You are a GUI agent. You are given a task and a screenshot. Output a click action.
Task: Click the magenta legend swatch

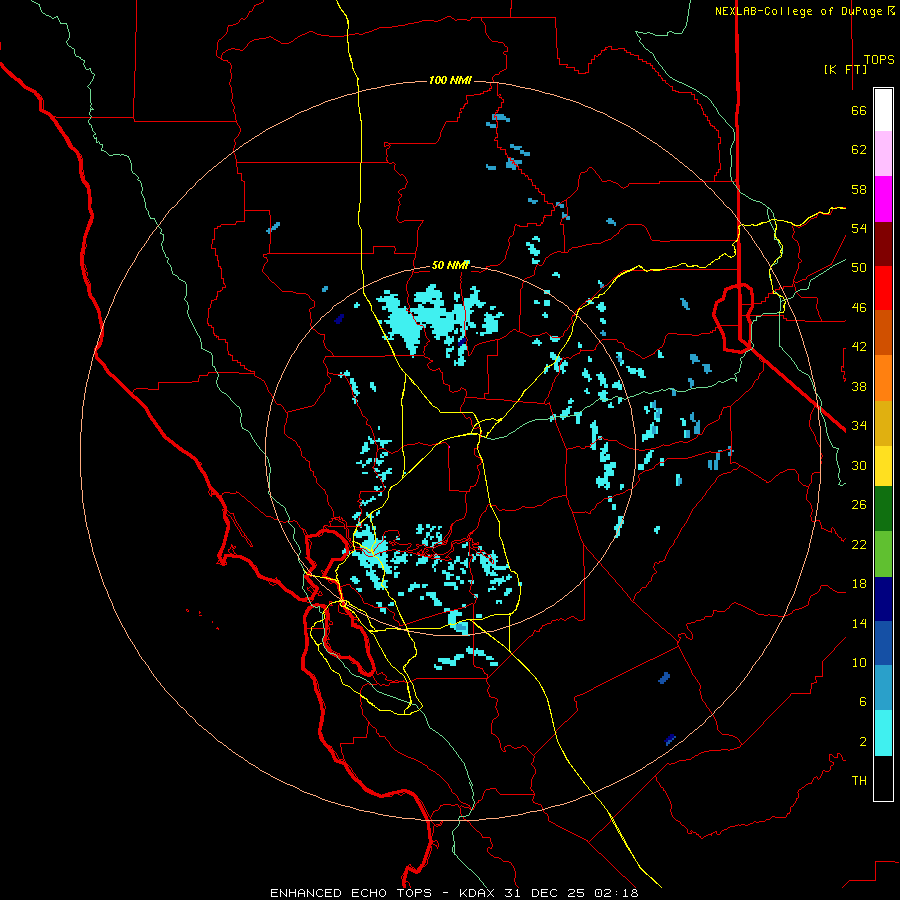(883, 199)
